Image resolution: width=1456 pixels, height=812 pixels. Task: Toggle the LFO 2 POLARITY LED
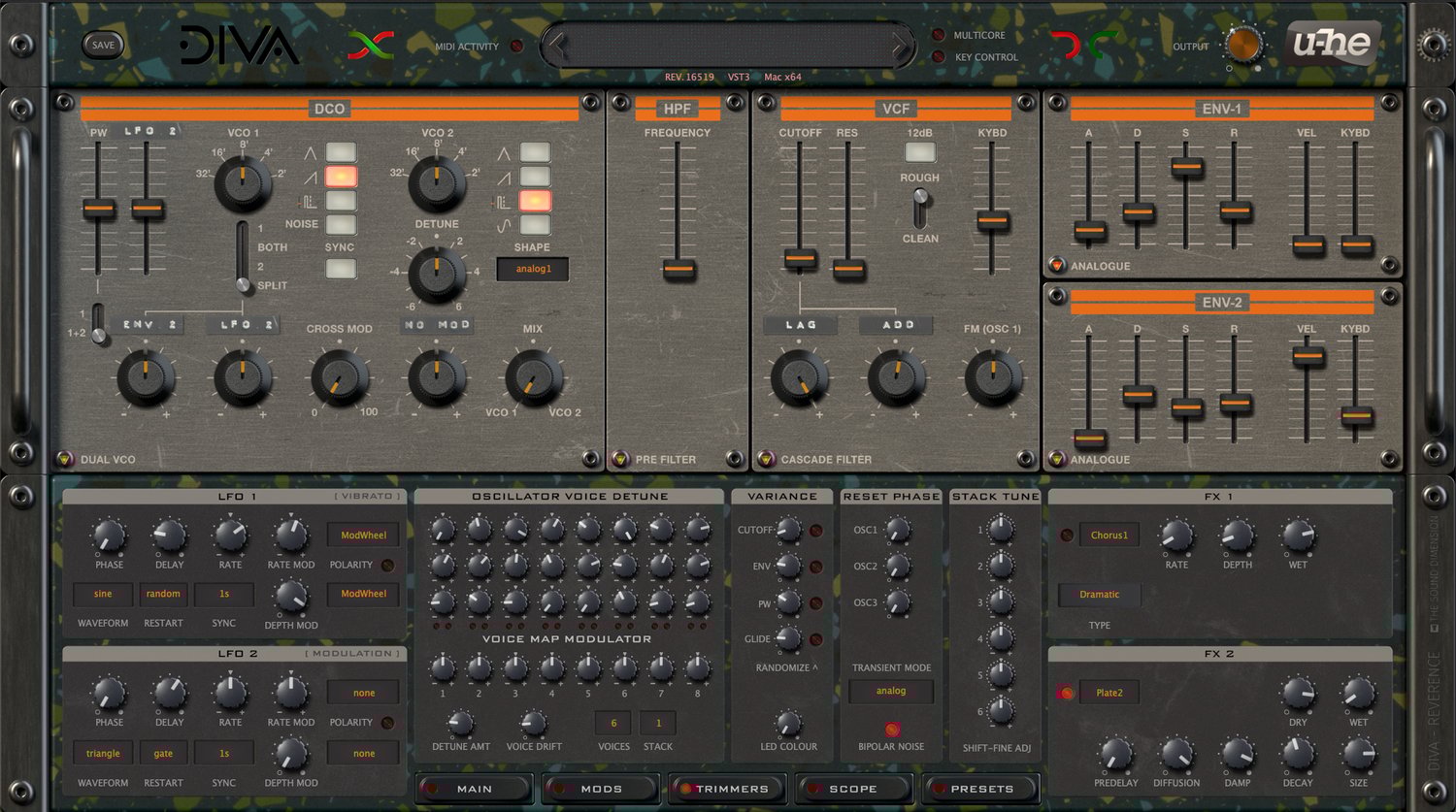click(387, 723)
